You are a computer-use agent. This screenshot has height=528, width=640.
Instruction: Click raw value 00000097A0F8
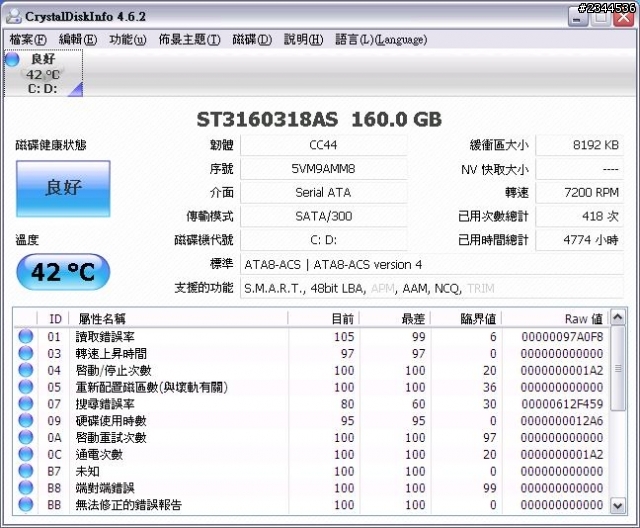tap(562, 337)
